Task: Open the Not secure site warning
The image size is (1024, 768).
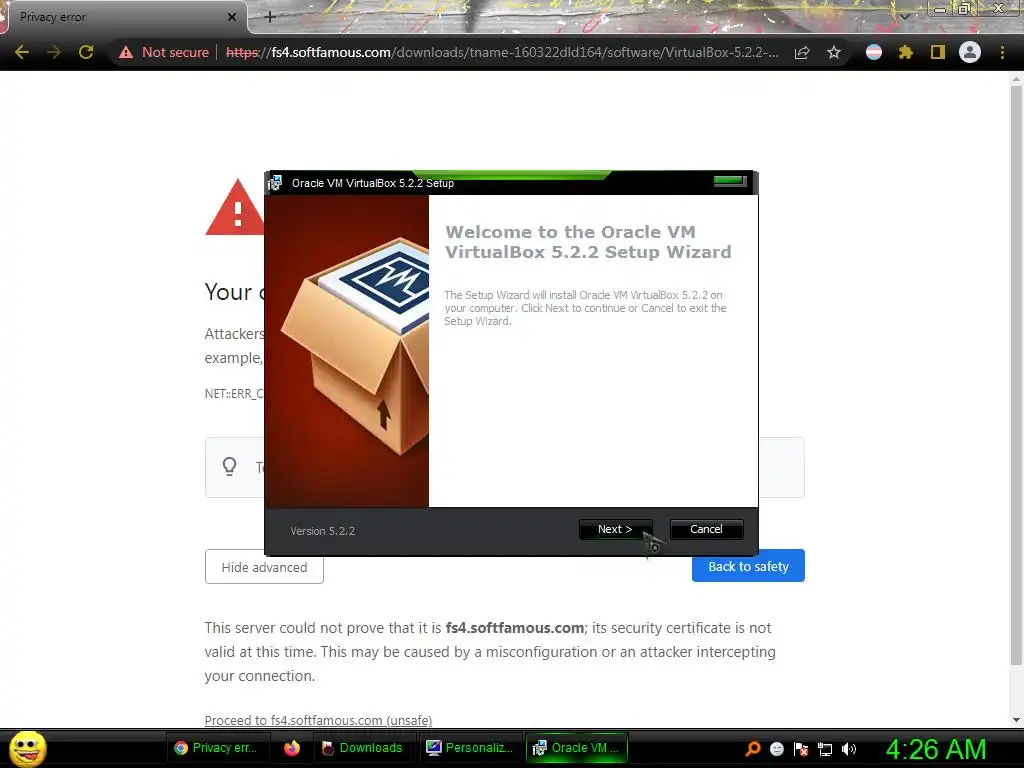Action: (x=164, y=52)
